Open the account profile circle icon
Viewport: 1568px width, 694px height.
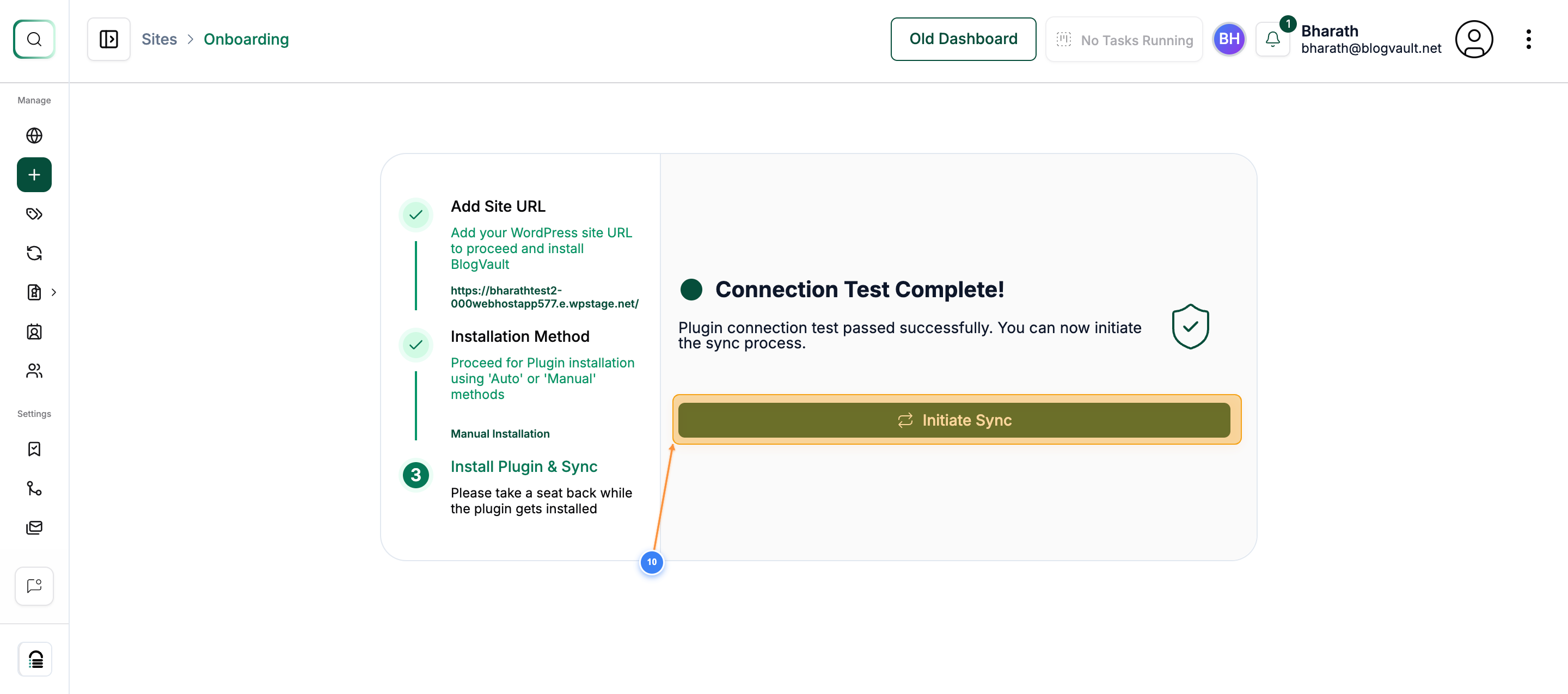click(1474, 39)
